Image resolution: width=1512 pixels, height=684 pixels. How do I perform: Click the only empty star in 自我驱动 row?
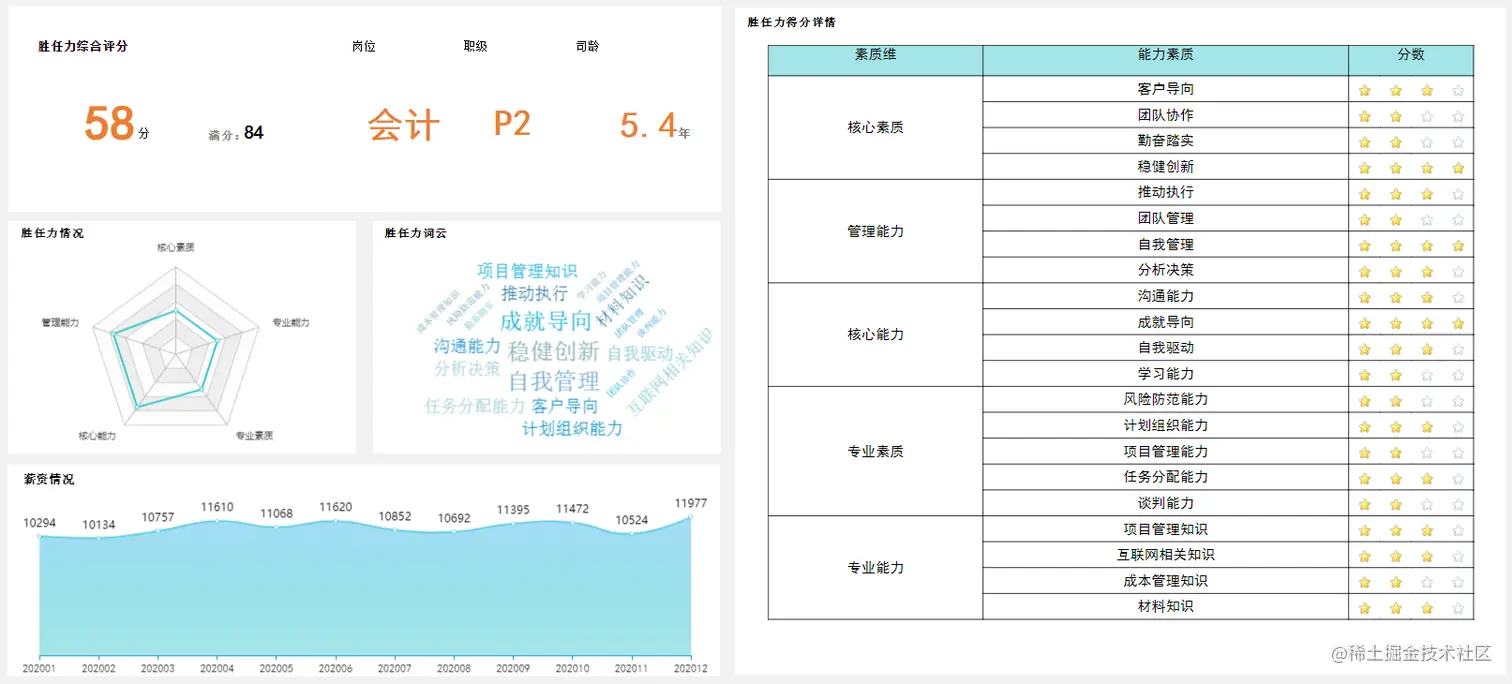[1458, 349]
